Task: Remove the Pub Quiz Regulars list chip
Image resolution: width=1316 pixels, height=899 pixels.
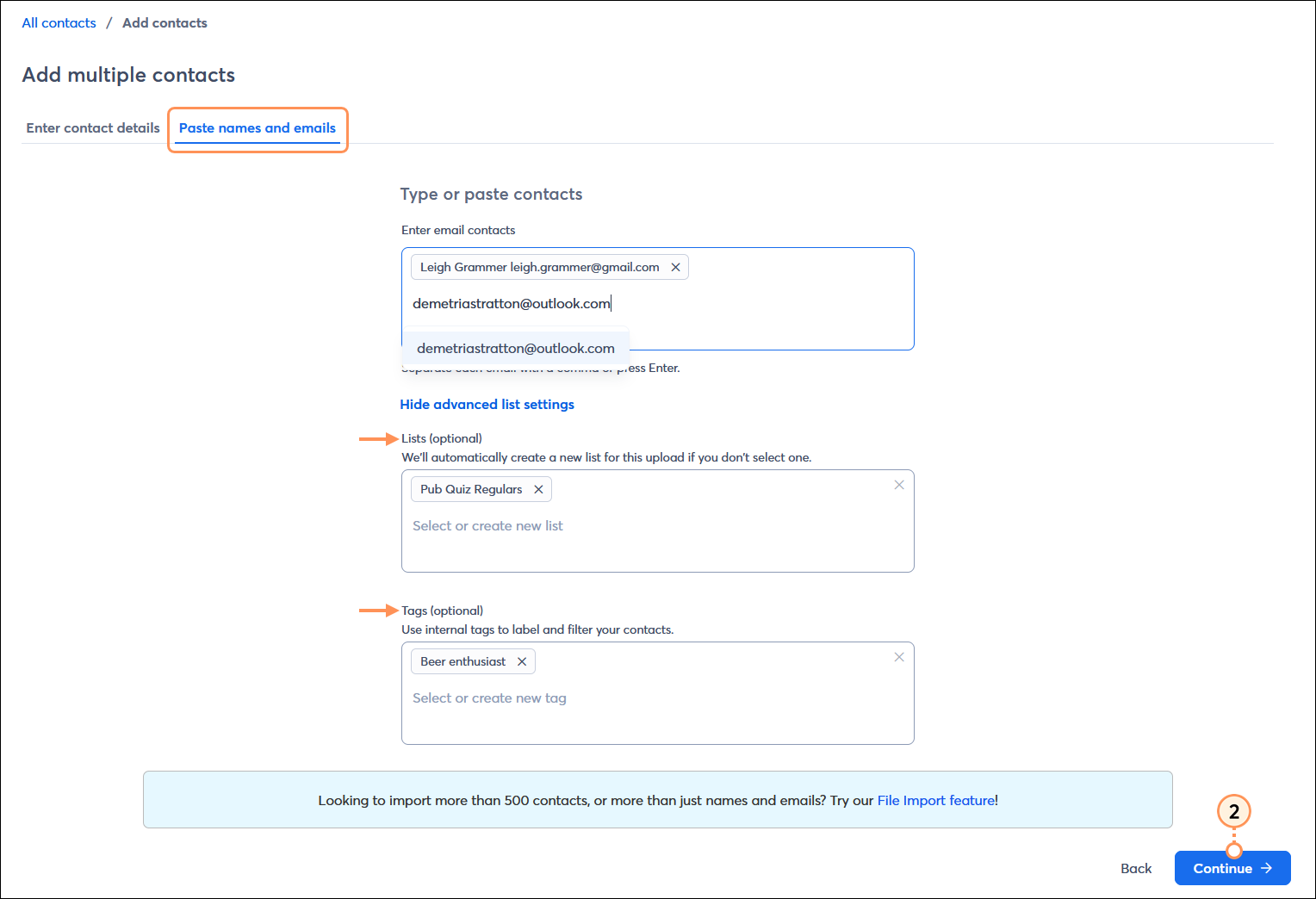Action: pos(538,489)
